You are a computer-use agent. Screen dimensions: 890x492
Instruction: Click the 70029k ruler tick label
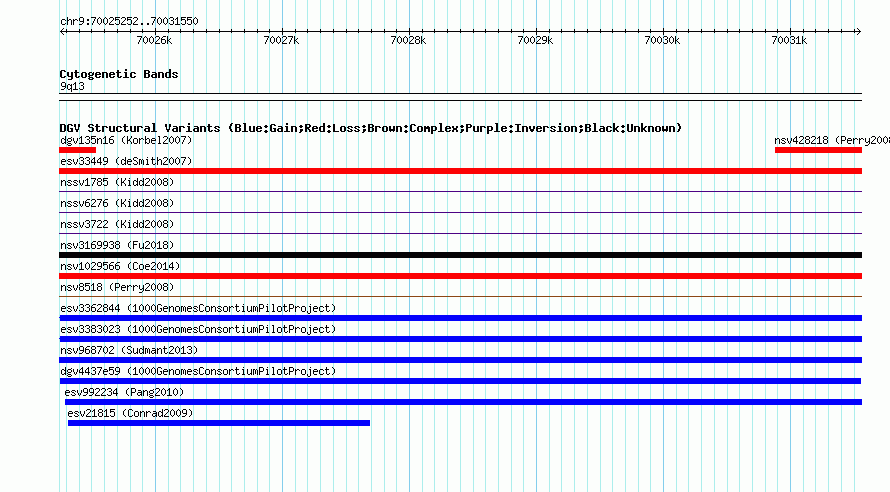(535, 40)
